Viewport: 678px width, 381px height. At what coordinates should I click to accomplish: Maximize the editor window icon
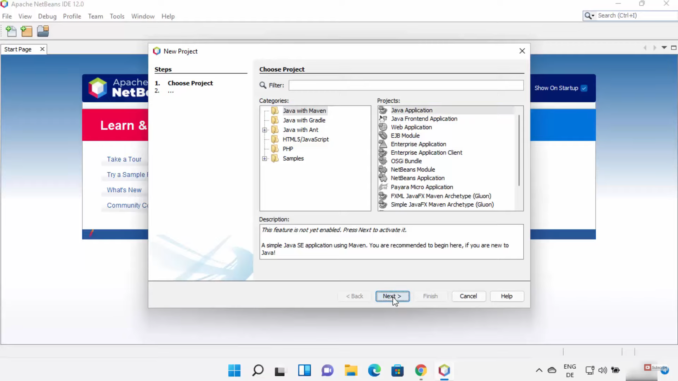(674, 48)
